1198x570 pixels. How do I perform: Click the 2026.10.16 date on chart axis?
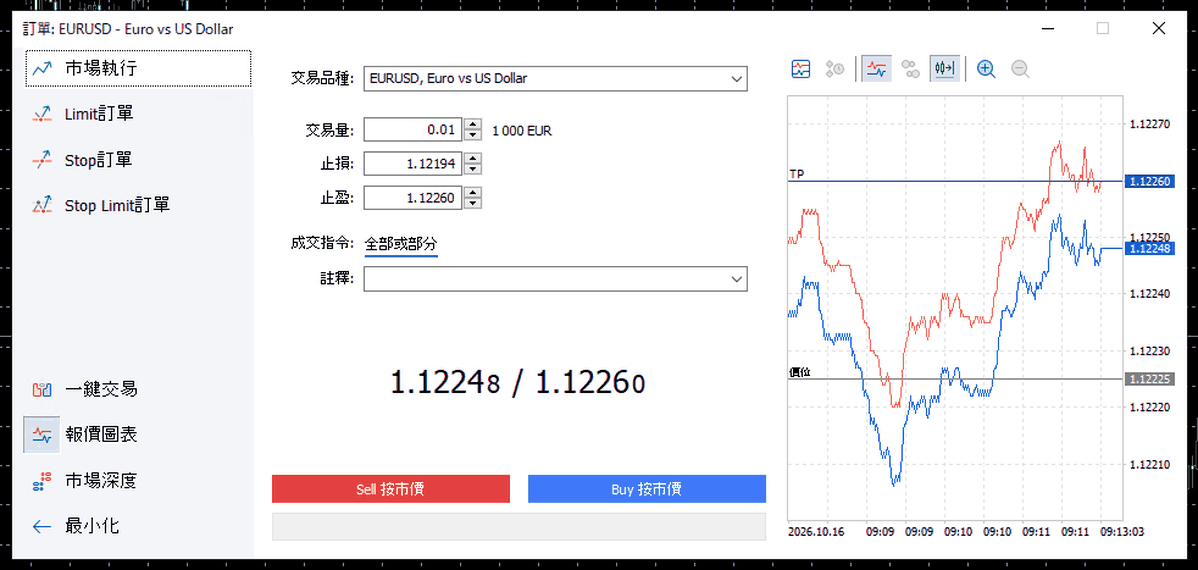817,531
